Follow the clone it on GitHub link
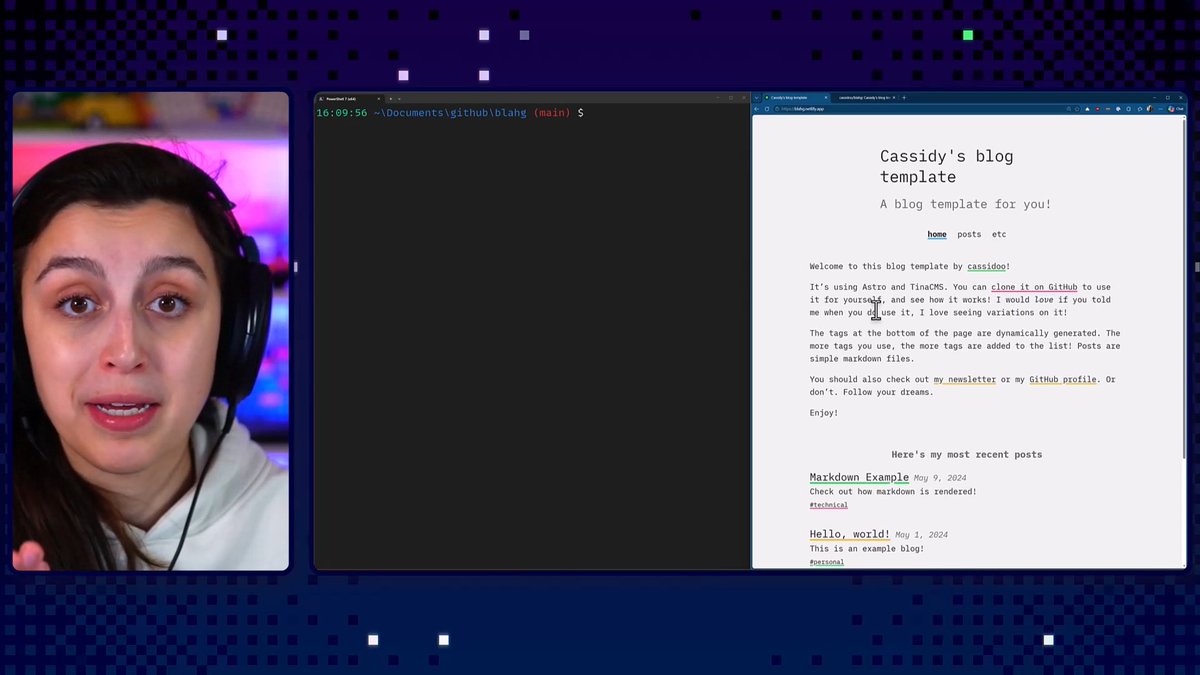The height and width of the screenshot is (675, 1200). point(1034,287)
